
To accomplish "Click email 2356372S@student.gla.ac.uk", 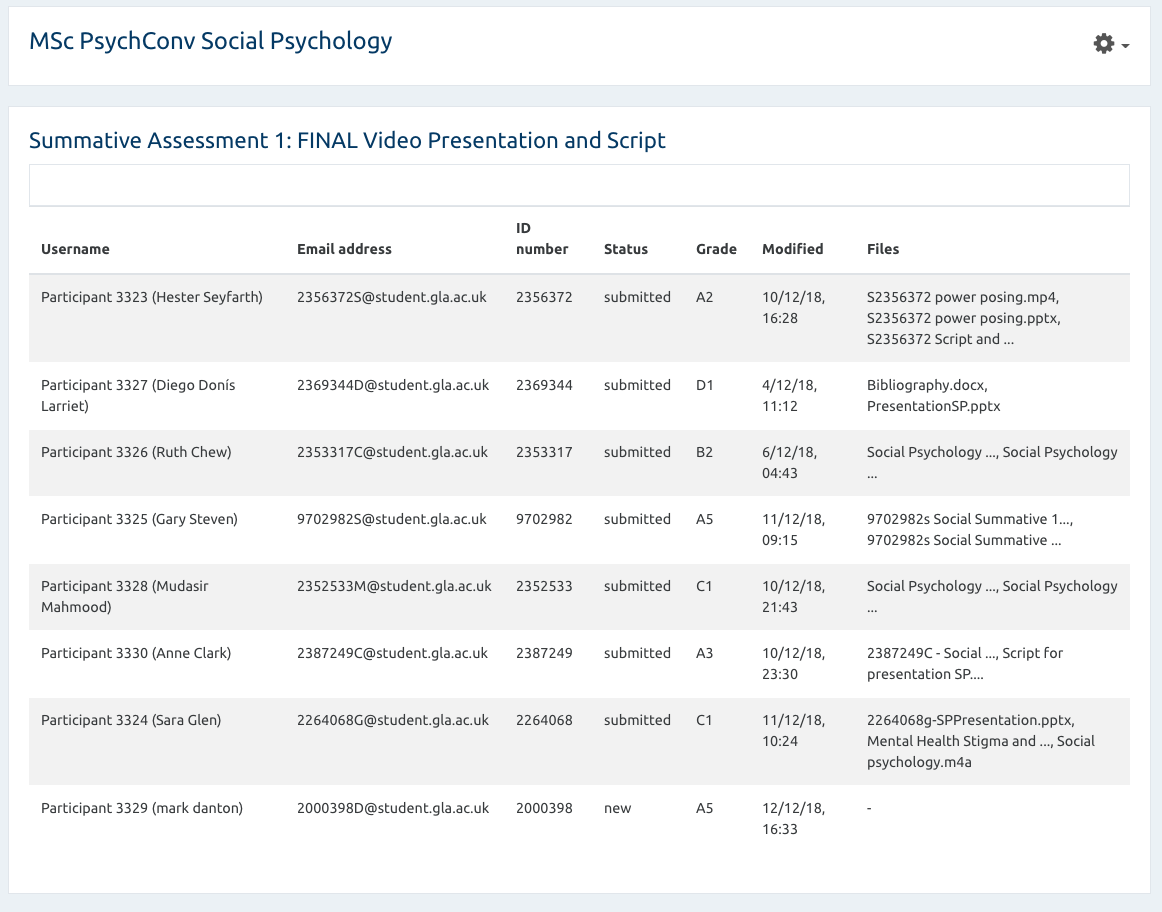I will pyautogui.click(x=391, y=297).
